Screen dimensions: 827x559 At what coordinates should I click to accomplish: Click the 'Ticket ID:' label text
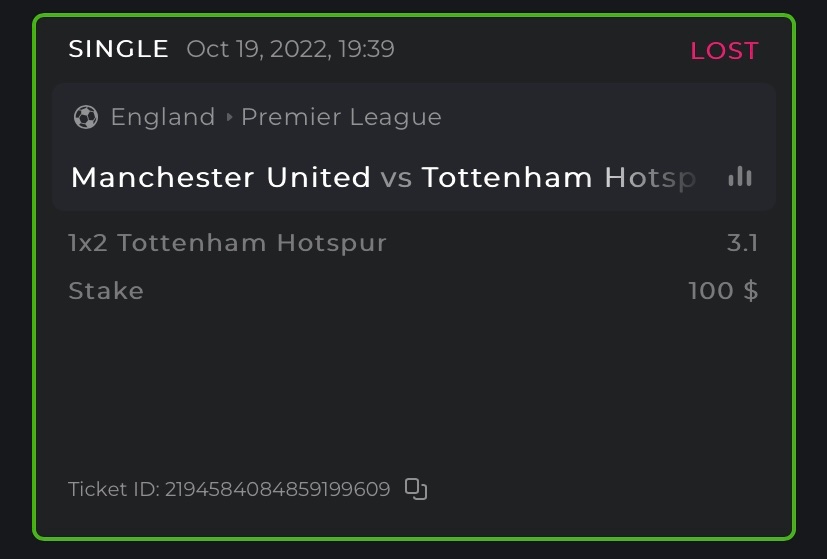(114, 489)
